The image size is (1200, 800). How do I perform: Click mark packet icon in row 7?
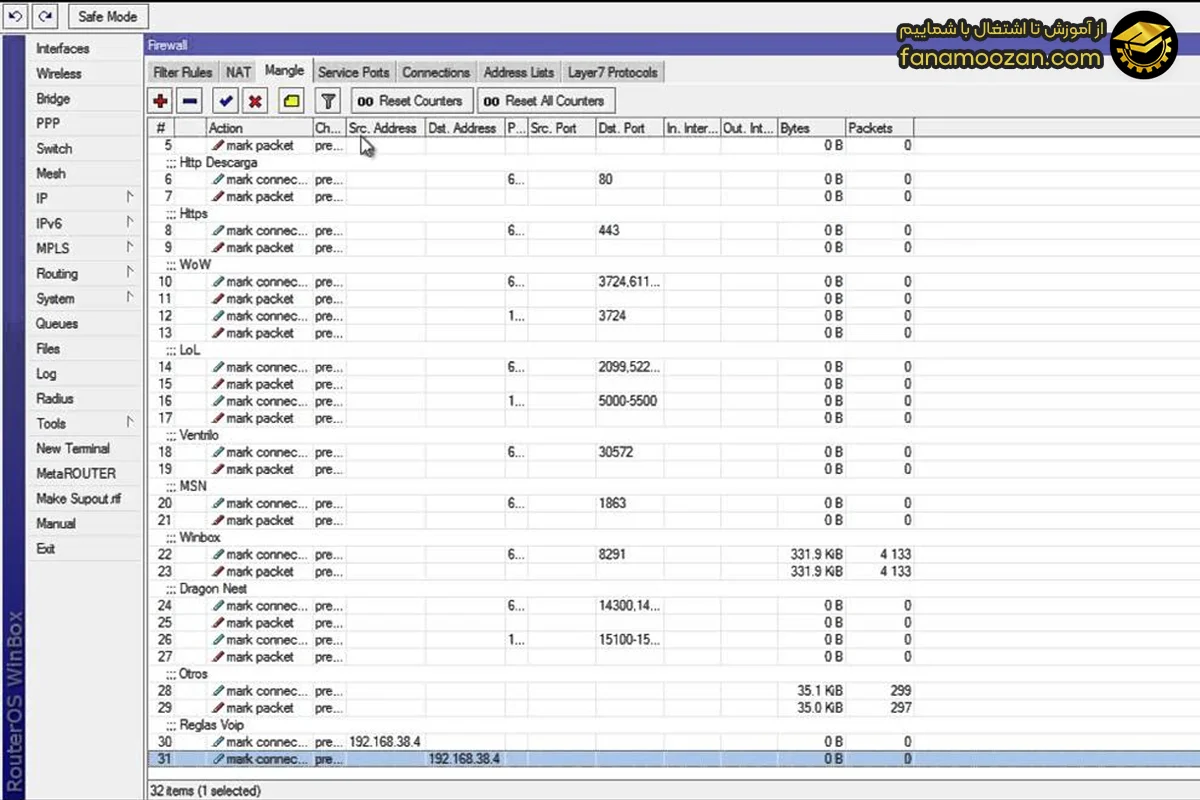218,197
